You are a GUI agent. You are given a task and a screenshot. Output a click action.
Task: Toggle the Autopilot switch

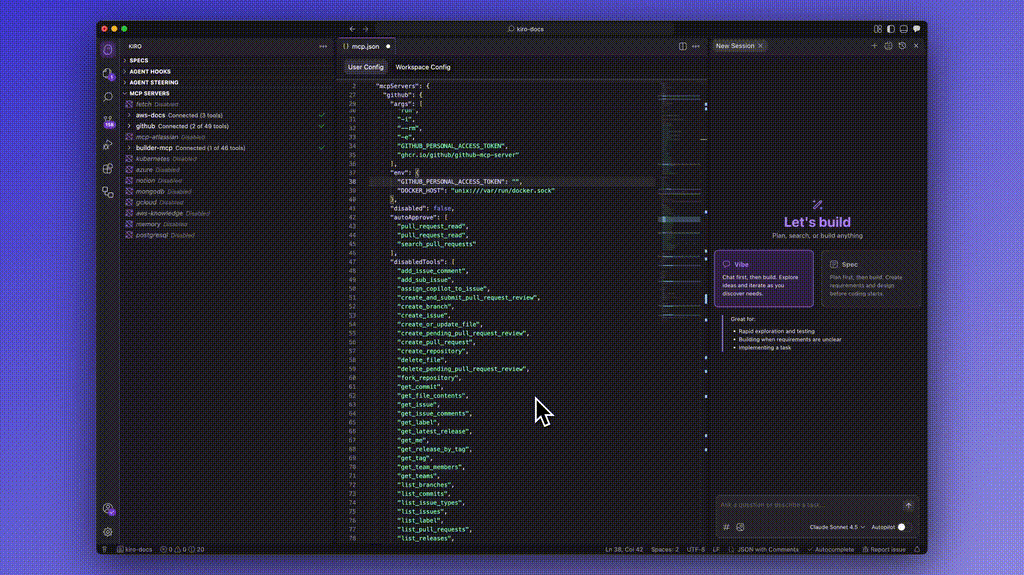pos(903,527)
